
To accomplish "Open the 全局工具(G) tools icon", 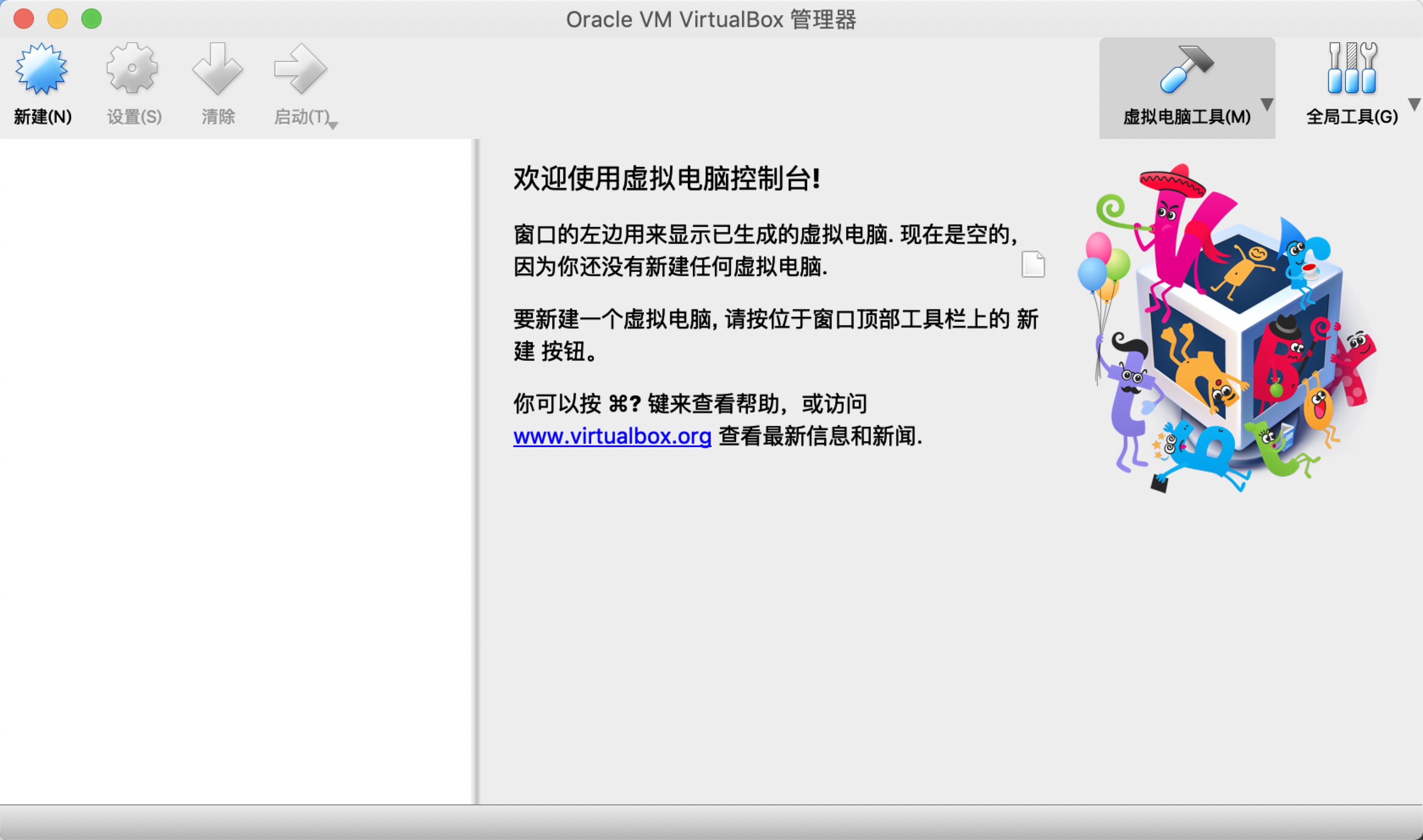I will 1352,68.
